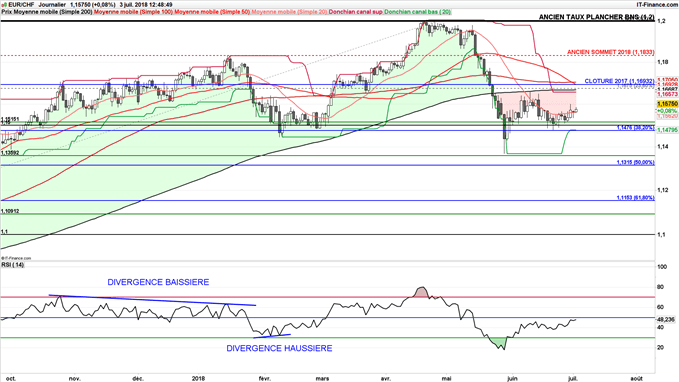This screenshot has width=679, height=382.
Task: Click the RSI ( 14) indicator label
Action: pos(13,265)
